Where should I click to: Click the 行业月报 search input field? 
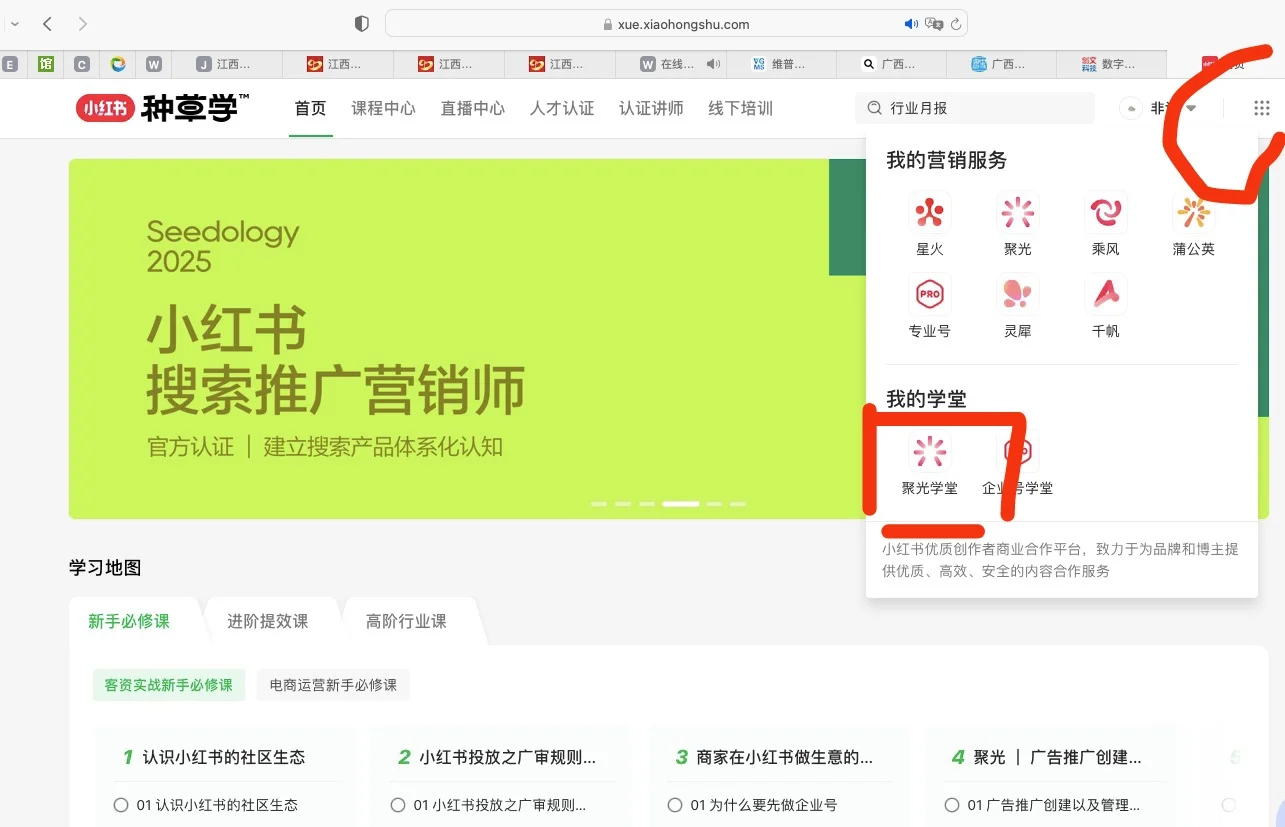click(x=975, y=108)
